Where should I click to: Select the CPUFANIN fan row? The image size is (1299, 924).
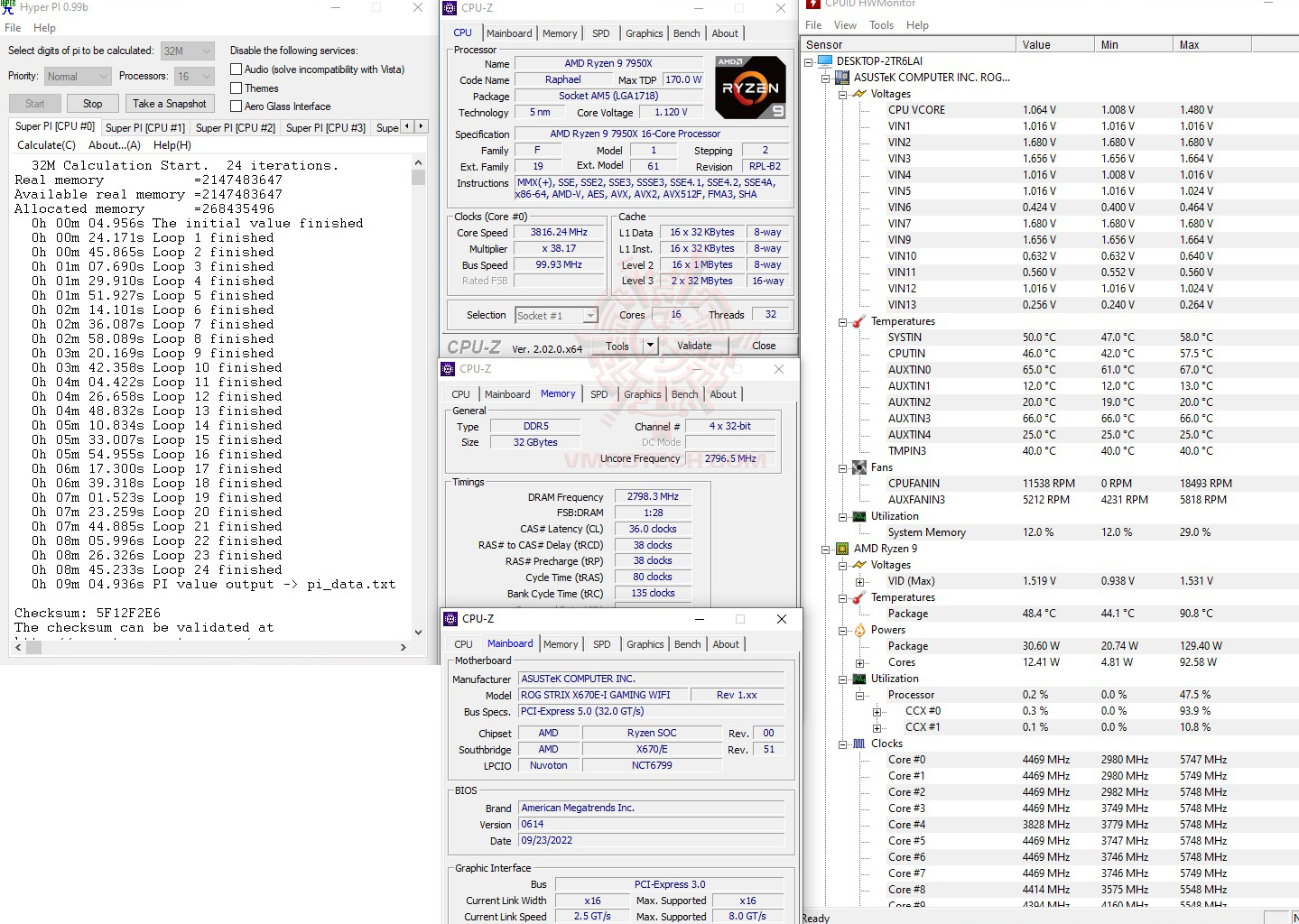pos(1050,484)
